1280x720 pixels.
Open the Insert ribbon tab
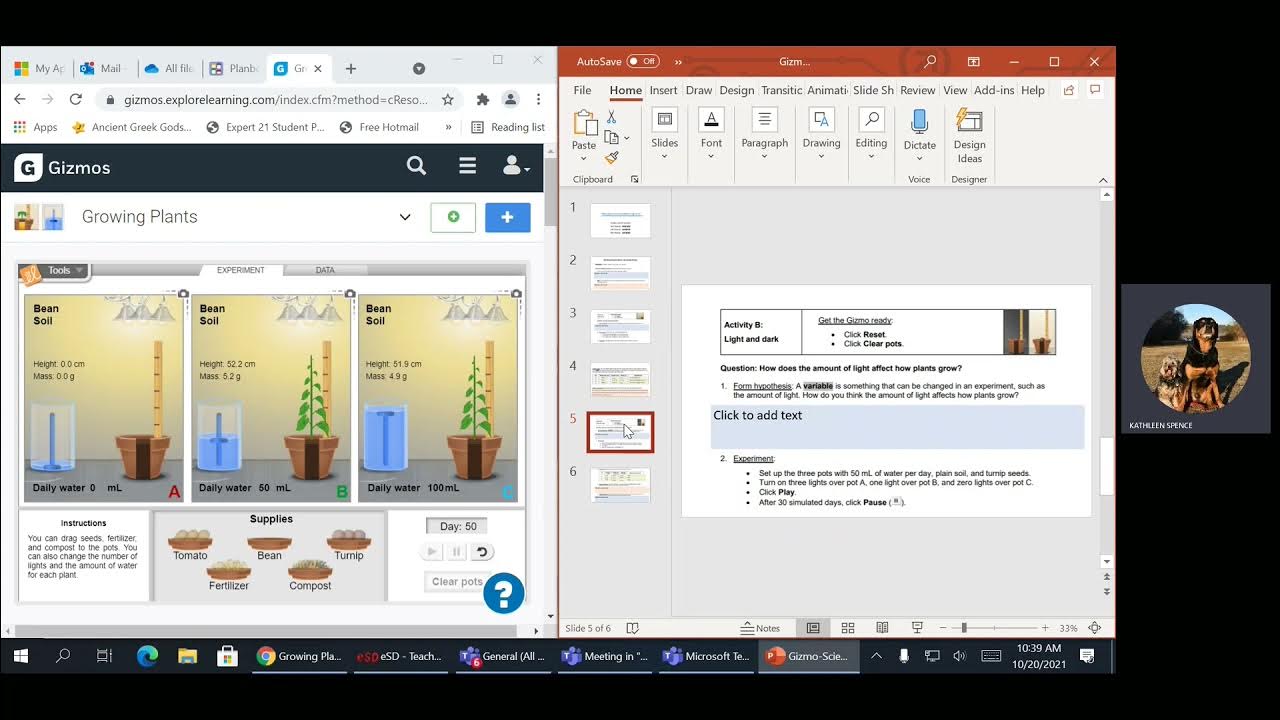[663, 90]
